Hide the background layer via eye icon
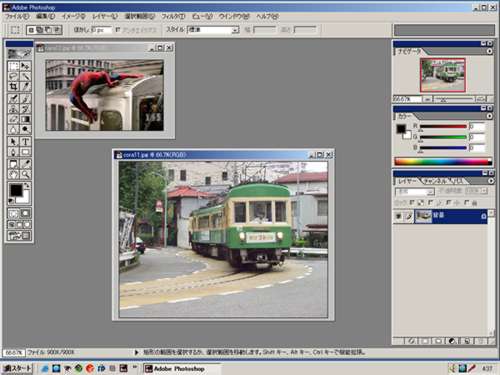Screen dimensions: 500x375 (x=398, y=216)
